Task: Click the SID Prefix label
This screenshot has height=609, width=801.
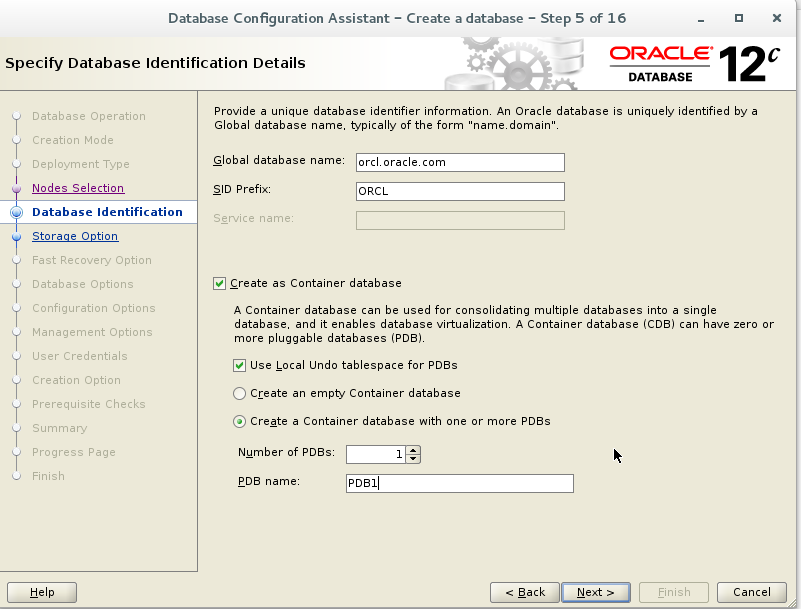Action: point(242,190)
